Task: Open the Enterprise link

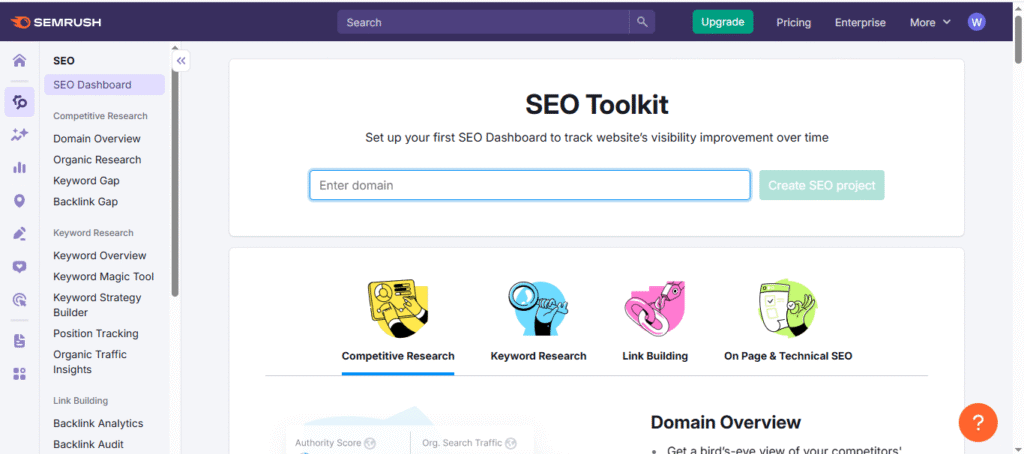Action: point(860,22)
